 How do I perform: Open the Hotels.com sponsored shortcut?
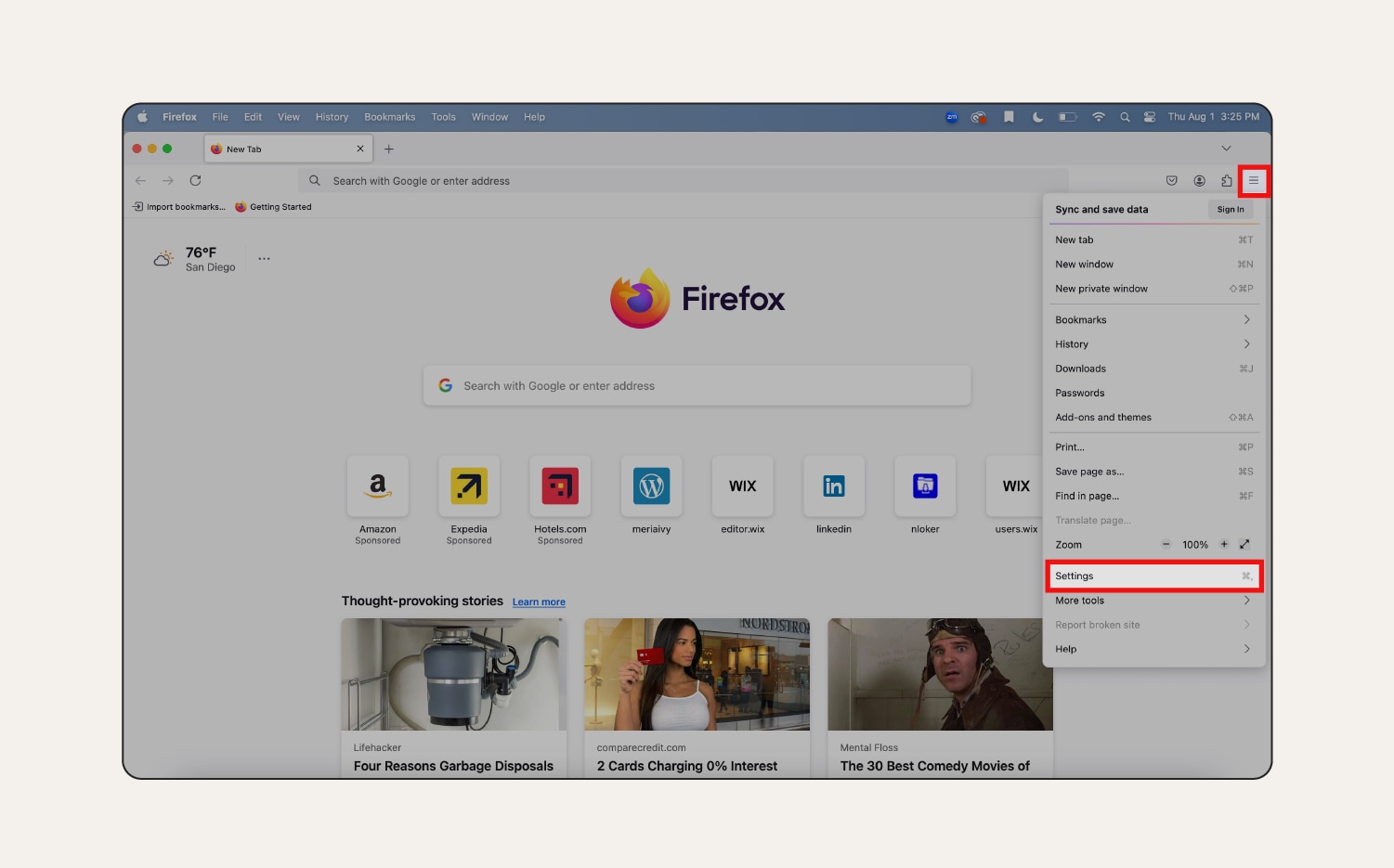pyautogui.click(x=560, y=486)
